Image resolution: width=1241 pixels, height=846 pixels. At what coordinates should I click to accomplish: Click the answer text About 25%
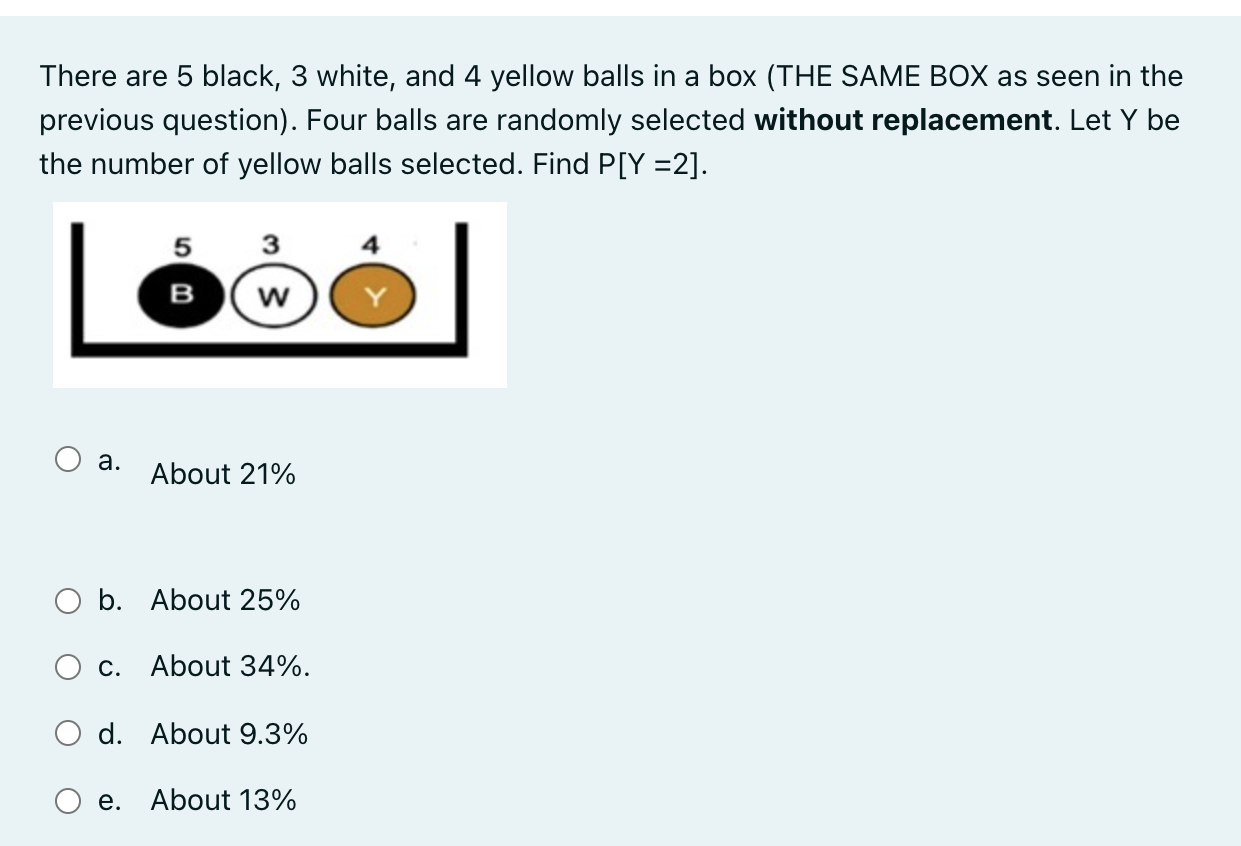[224, 600]
